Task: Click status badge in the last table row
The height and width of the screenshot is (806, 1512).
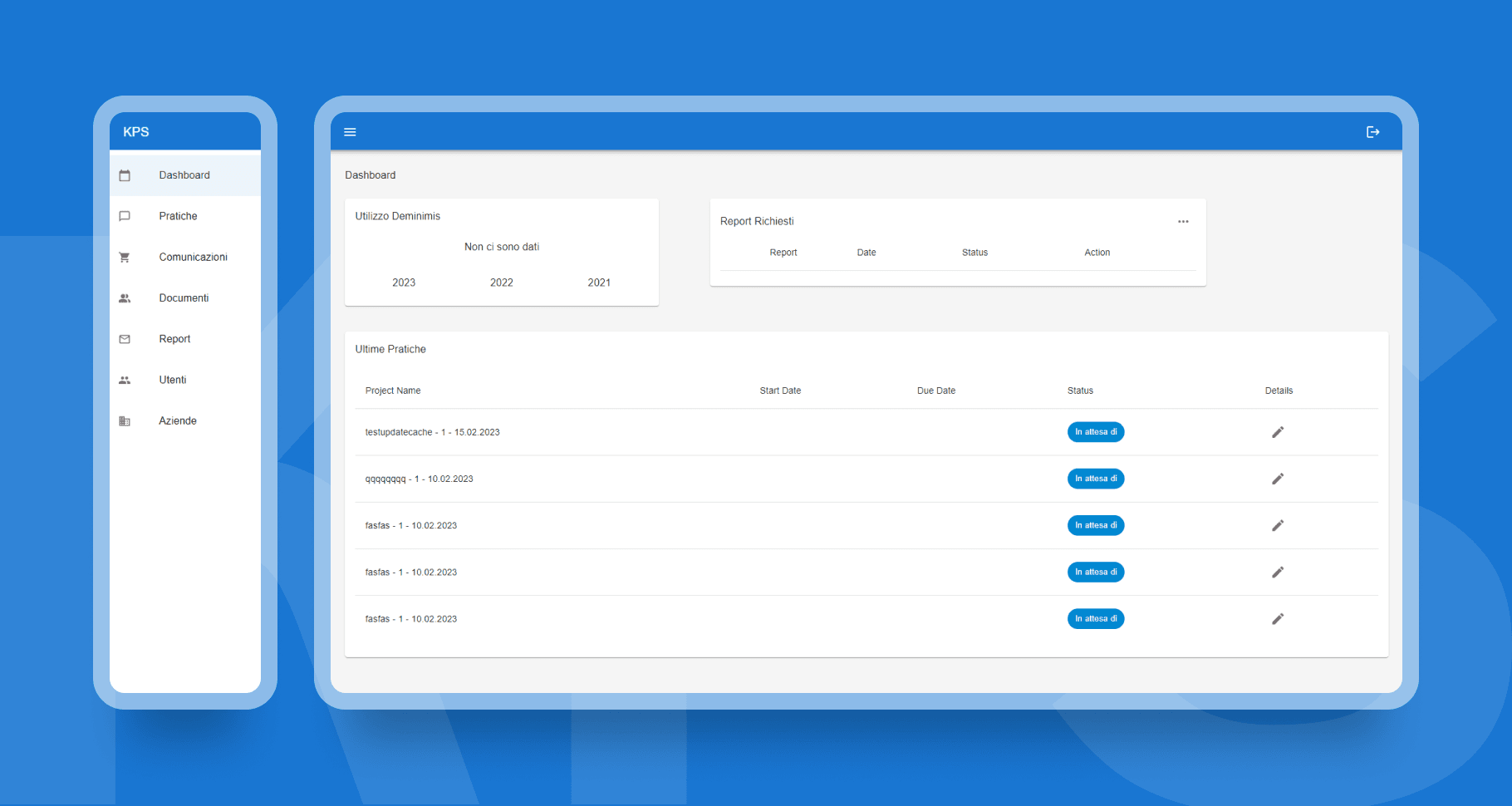Action: (1096, 619)
